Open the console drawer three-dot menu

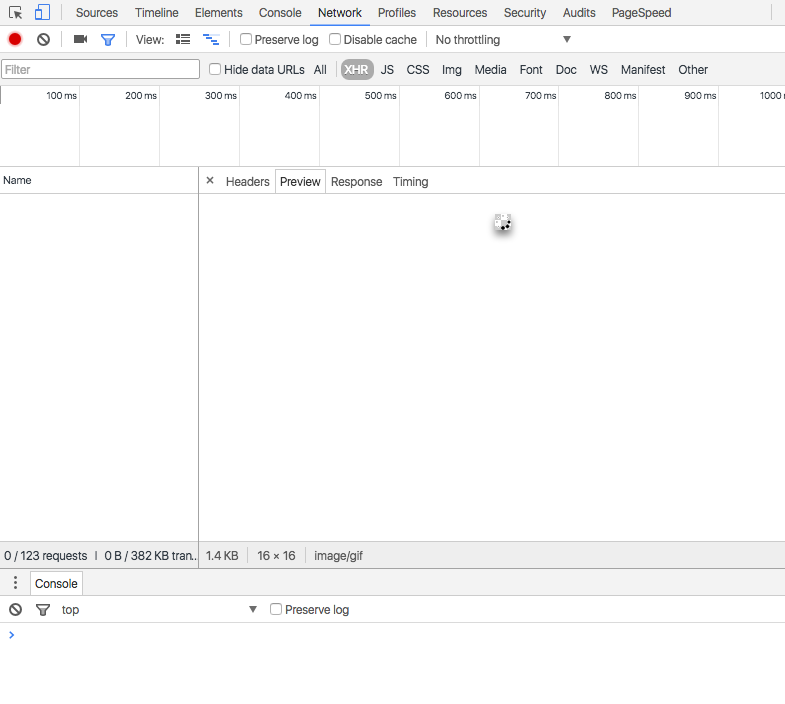pyautogui.click(x=15, y=583)
